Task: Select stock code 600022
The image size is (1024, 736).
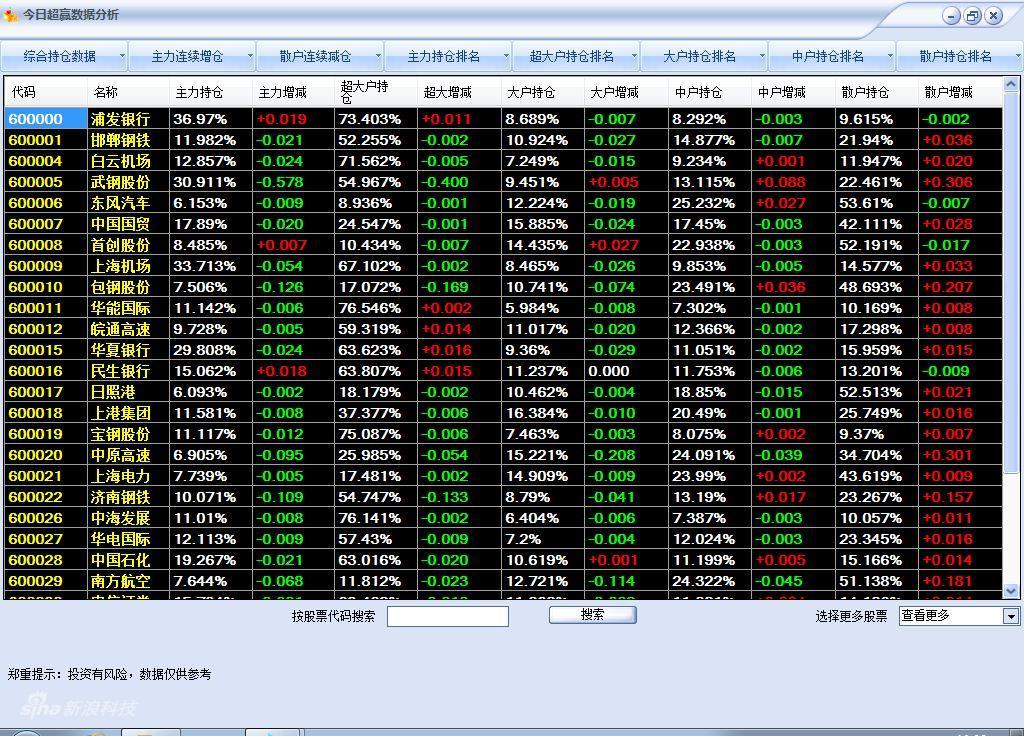Action: pos(35,497)
